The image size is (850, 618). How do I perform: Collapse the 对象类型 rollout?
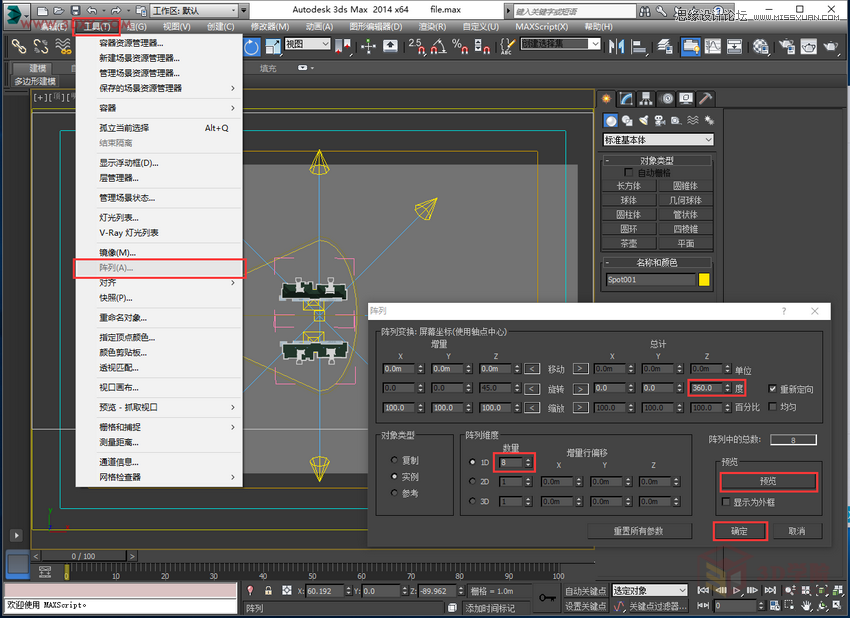tap(657, 160)
